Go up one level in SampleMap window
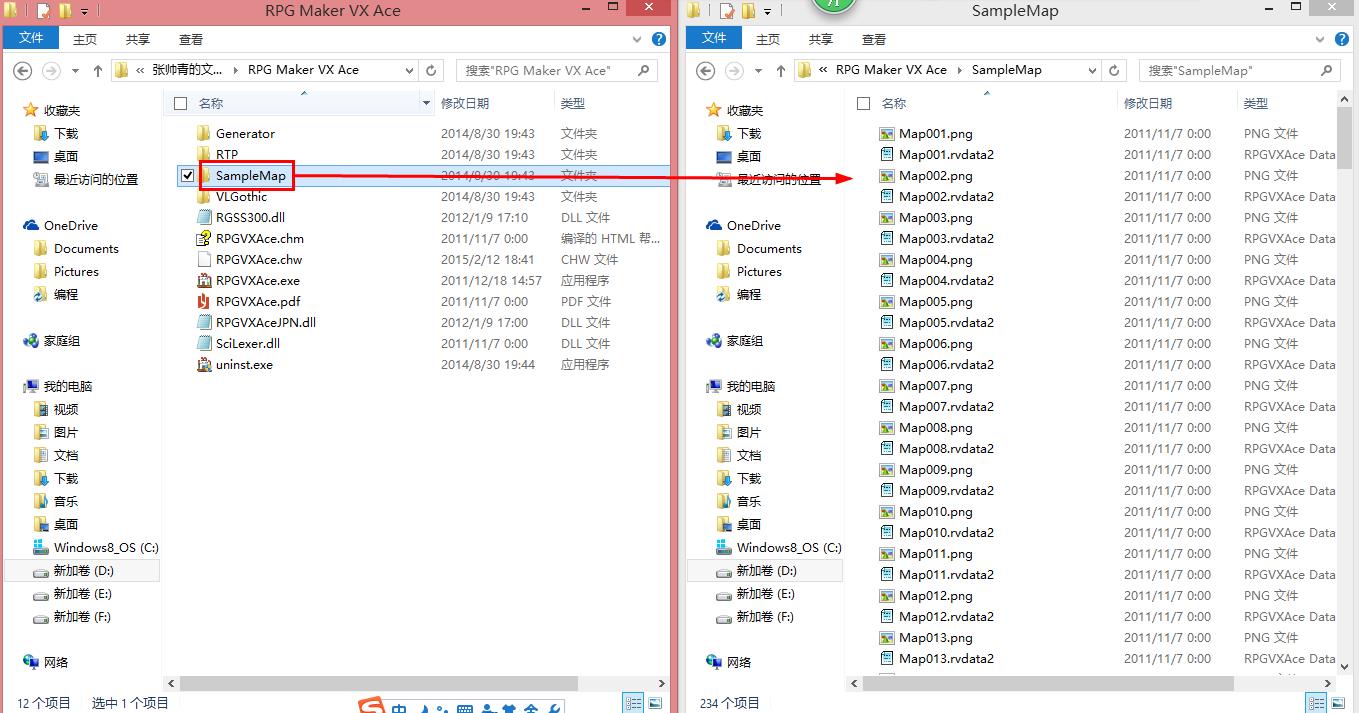This screenshot has height=713, width=1359. pos(780,70)
